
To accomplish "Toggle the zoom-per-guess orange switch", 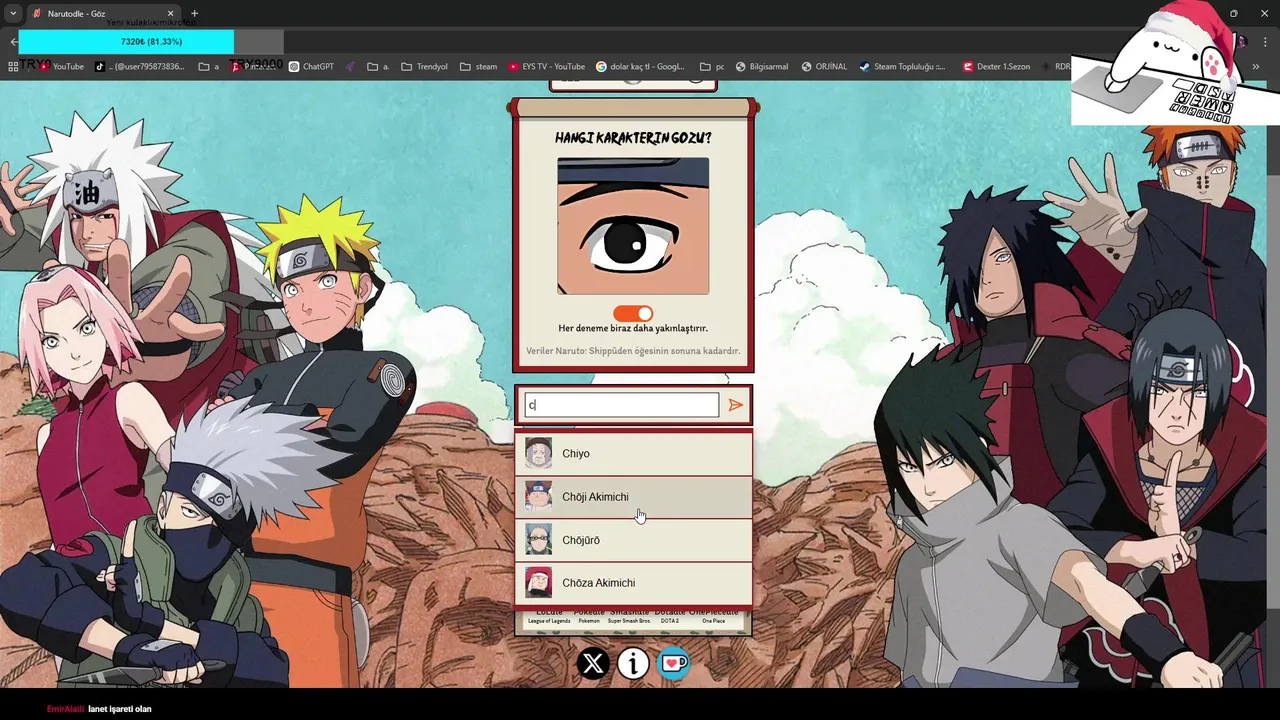I will [633, 314].
